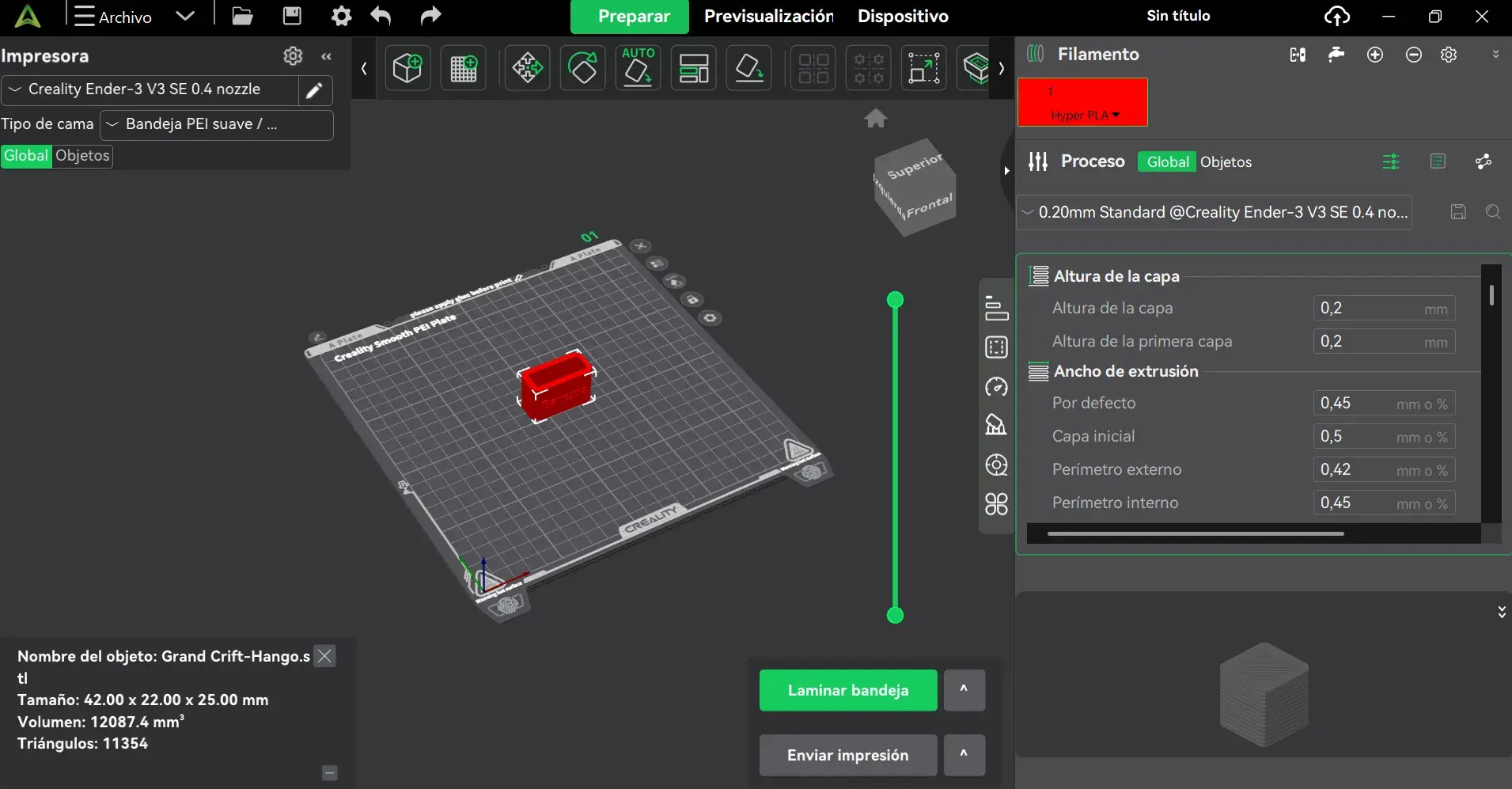Click the Laminar bandeja button
Image resolution: width=1512 pixels, height=789 pixels.
[847, 690]
